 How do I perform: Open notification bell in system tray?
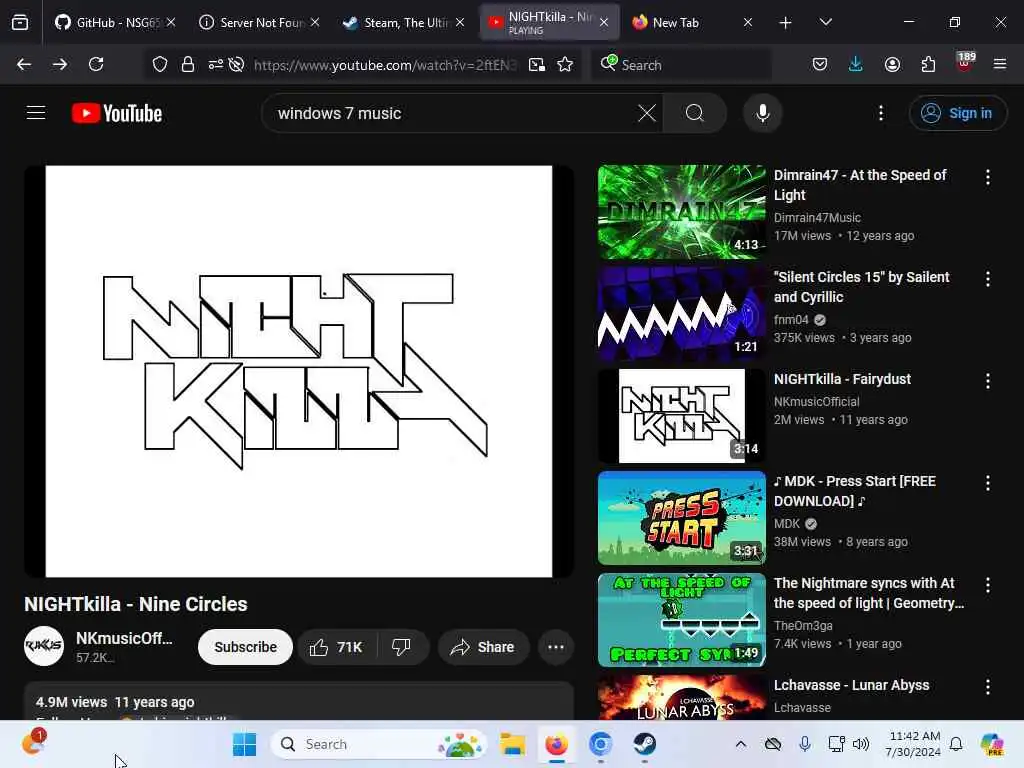tap(956, 744)
